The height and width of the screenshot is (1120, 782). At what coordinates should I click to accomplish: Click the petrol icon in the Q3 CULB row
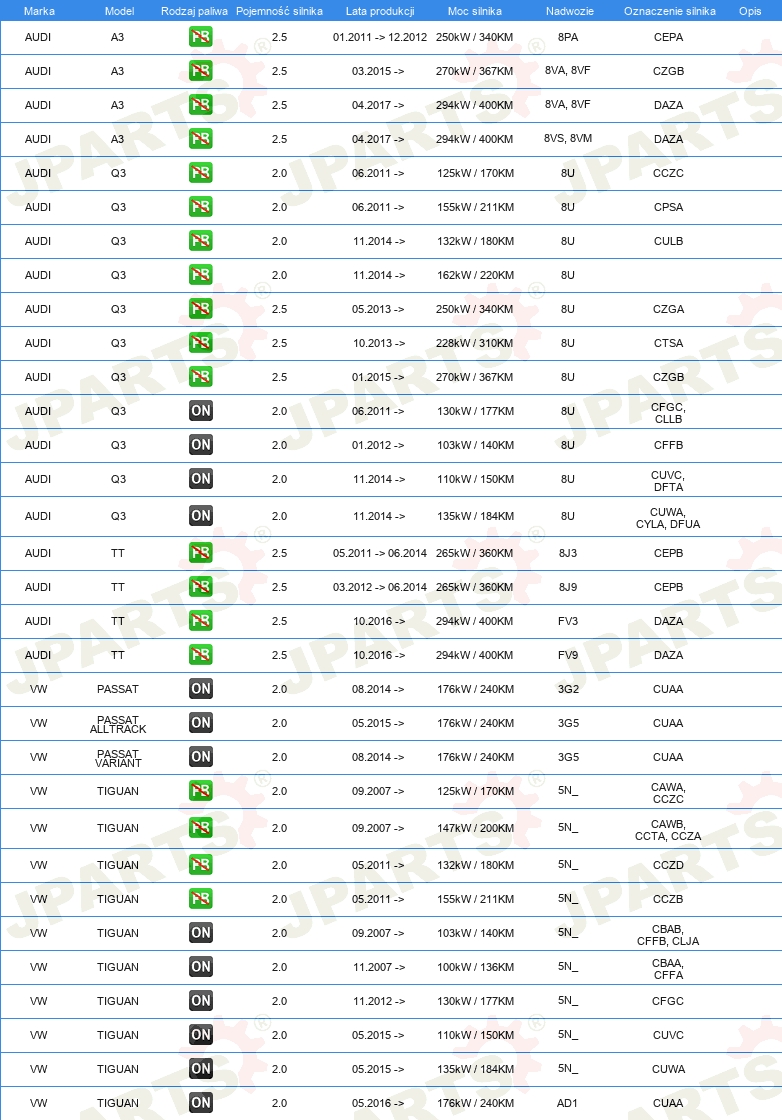click(201, 241)
